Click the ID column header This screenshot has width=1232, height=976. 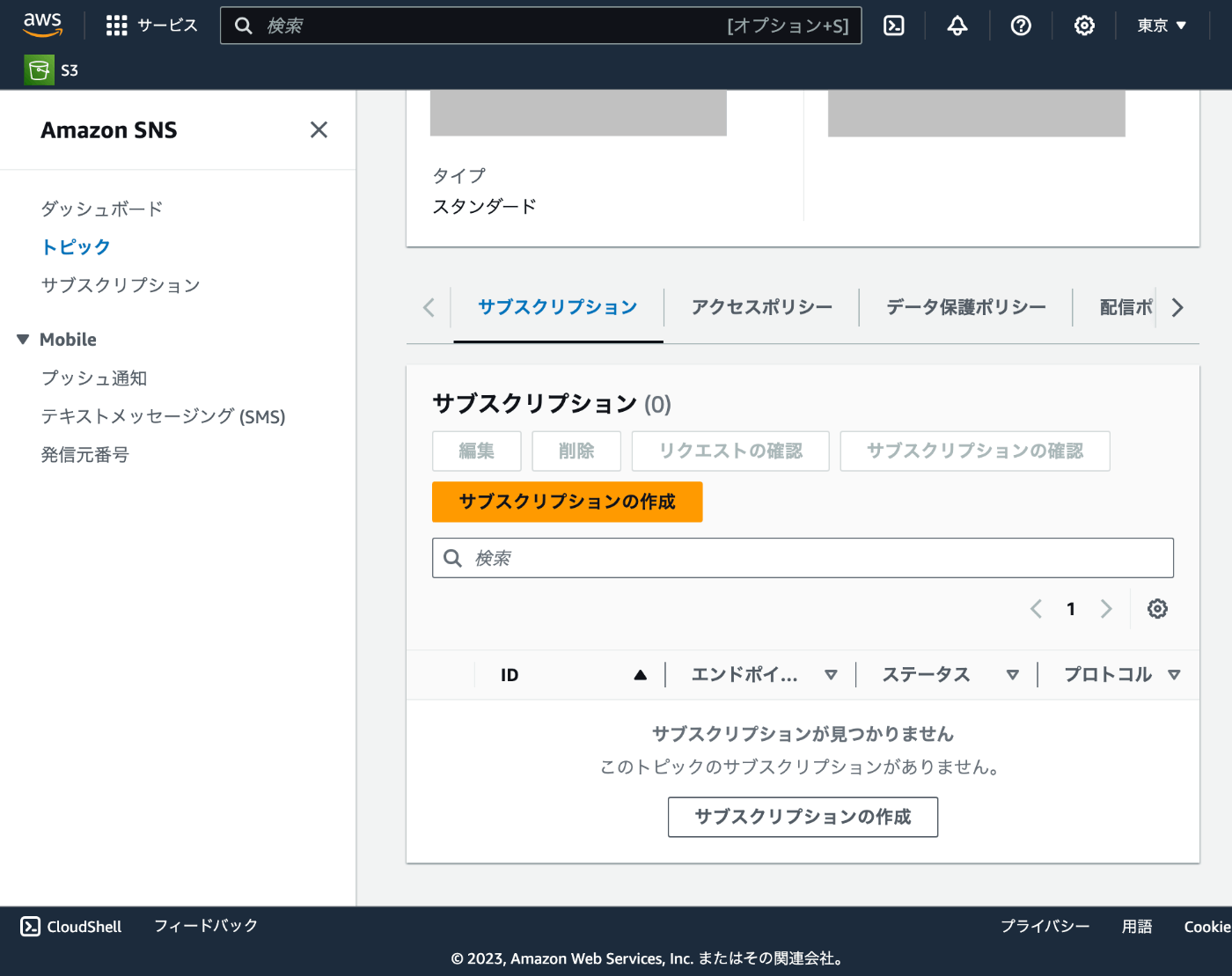pos(510,675)
